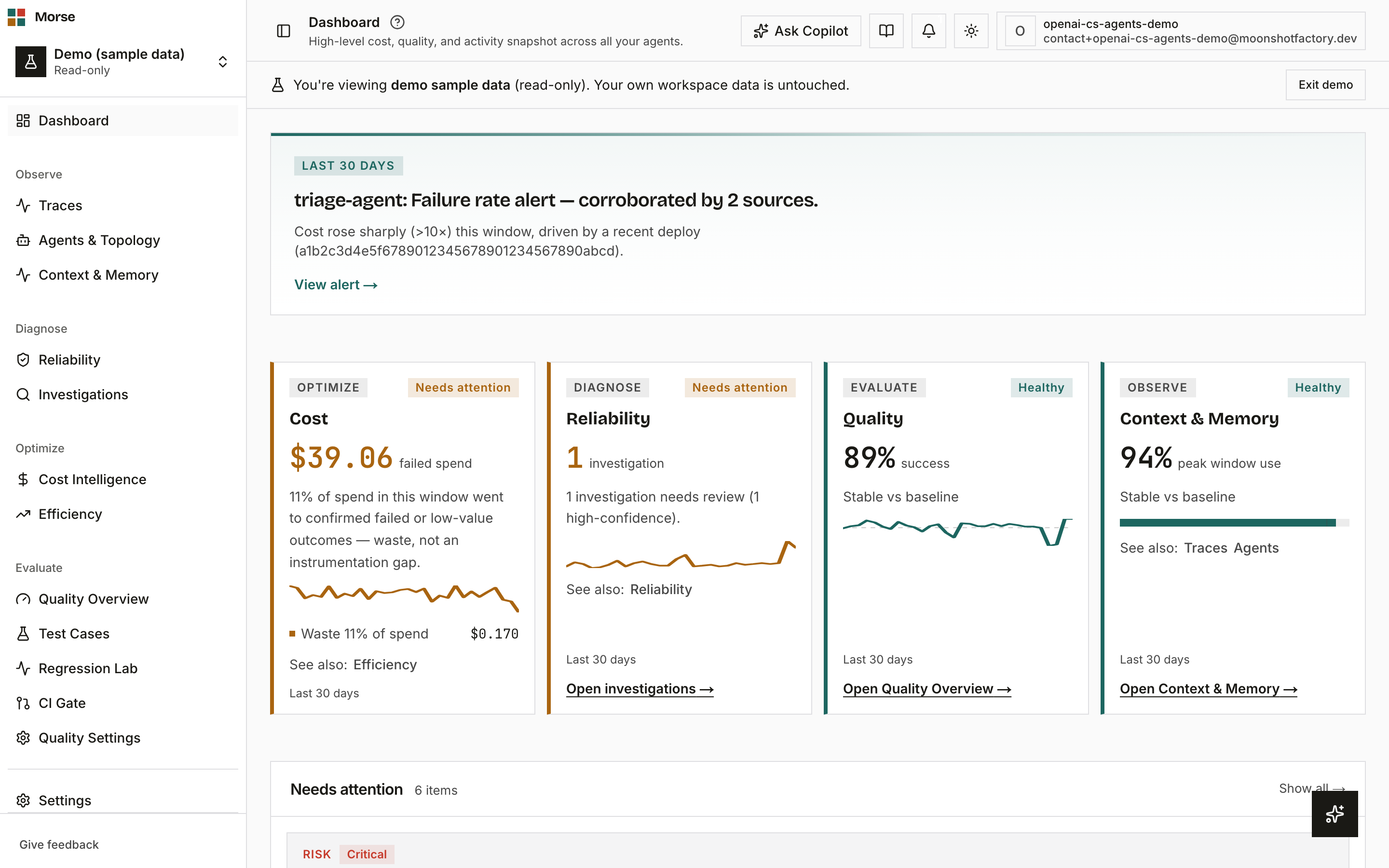The image size is (1389, 868).
Task: Click the Context & Memory pulse icon in sidebar
Action: tap(23, 275)
